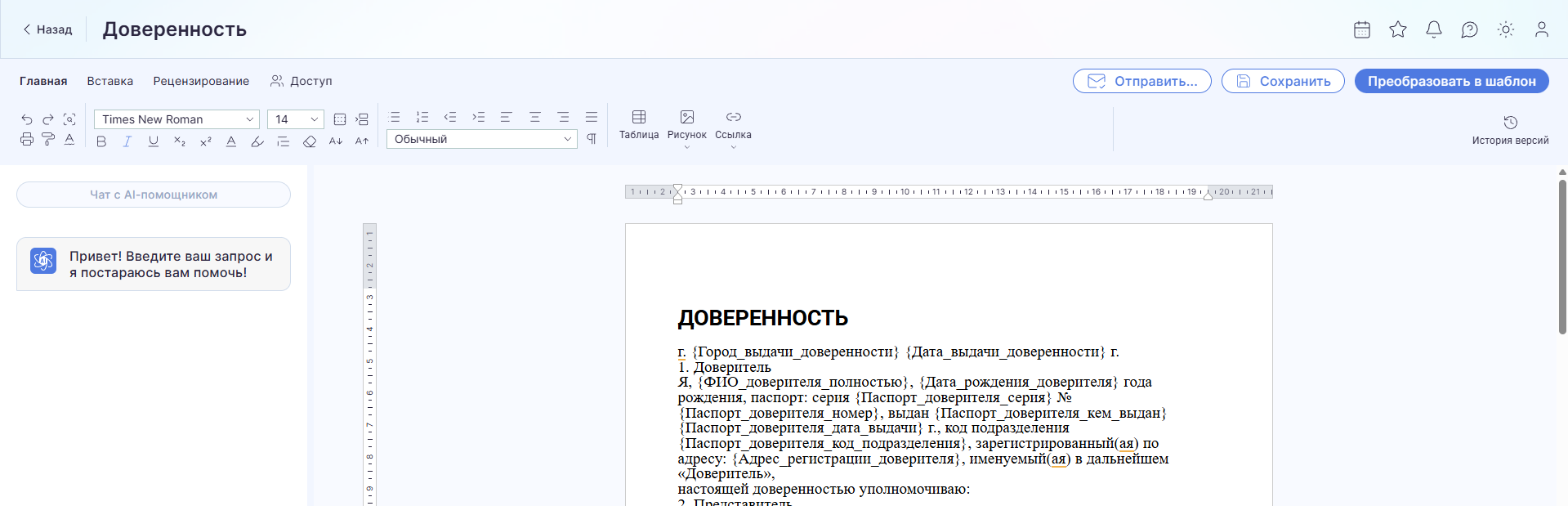Open notifications with the bell icon

pyautogui.click(x=1434, y=29)
